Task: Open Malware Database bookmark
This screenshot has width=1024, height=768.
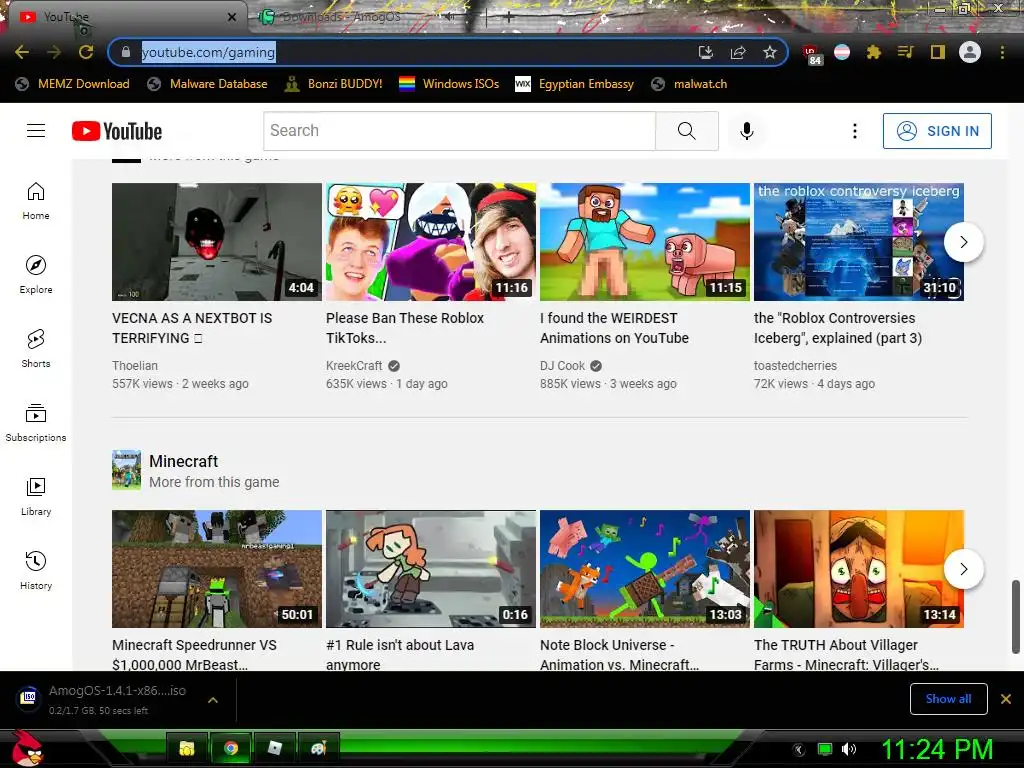Action: 208,84
